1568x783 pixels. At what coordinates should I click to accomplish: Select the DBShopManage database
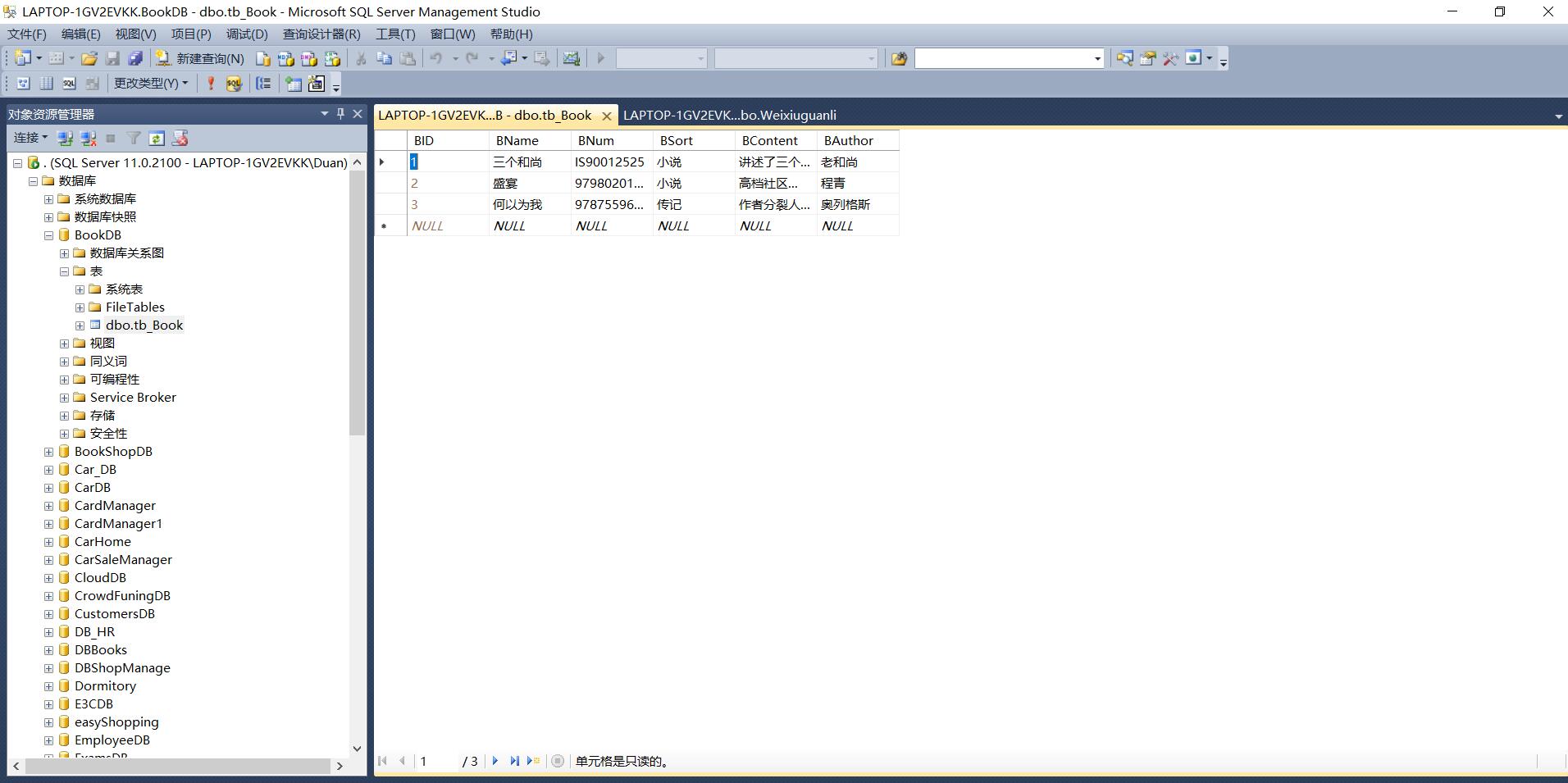122,668
